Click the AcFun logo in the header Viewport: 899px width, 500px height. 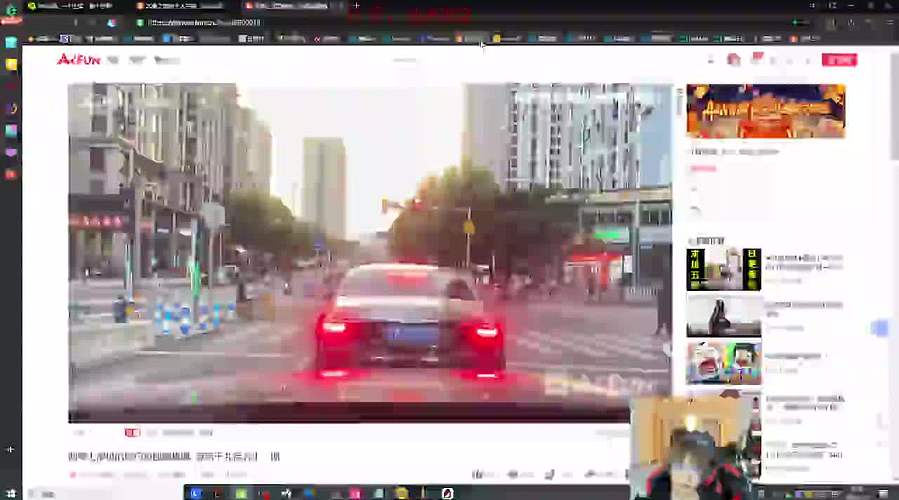(x=78, y=59)
